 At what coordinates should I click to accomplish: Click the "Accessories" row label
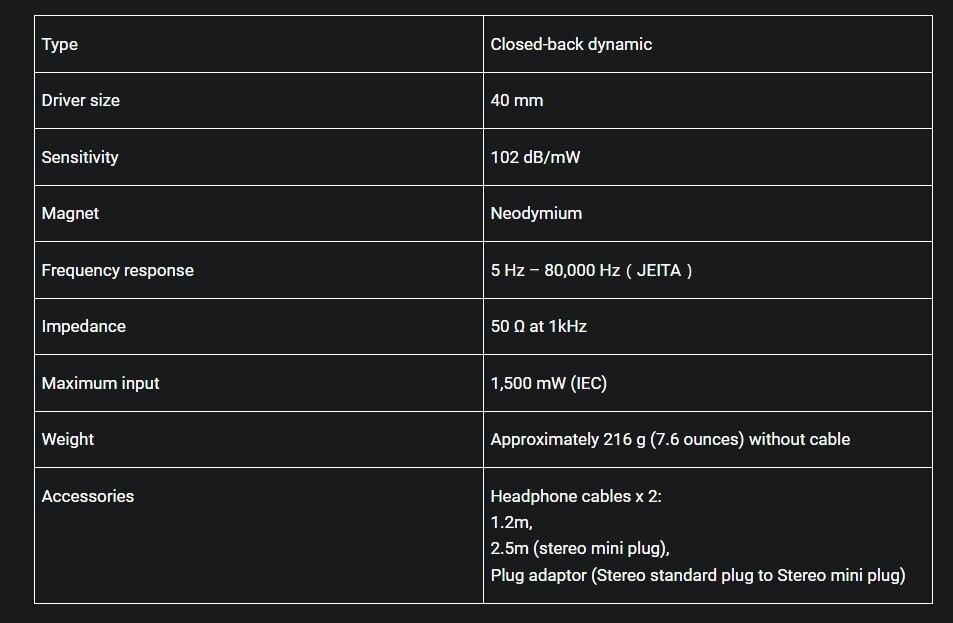88,496
